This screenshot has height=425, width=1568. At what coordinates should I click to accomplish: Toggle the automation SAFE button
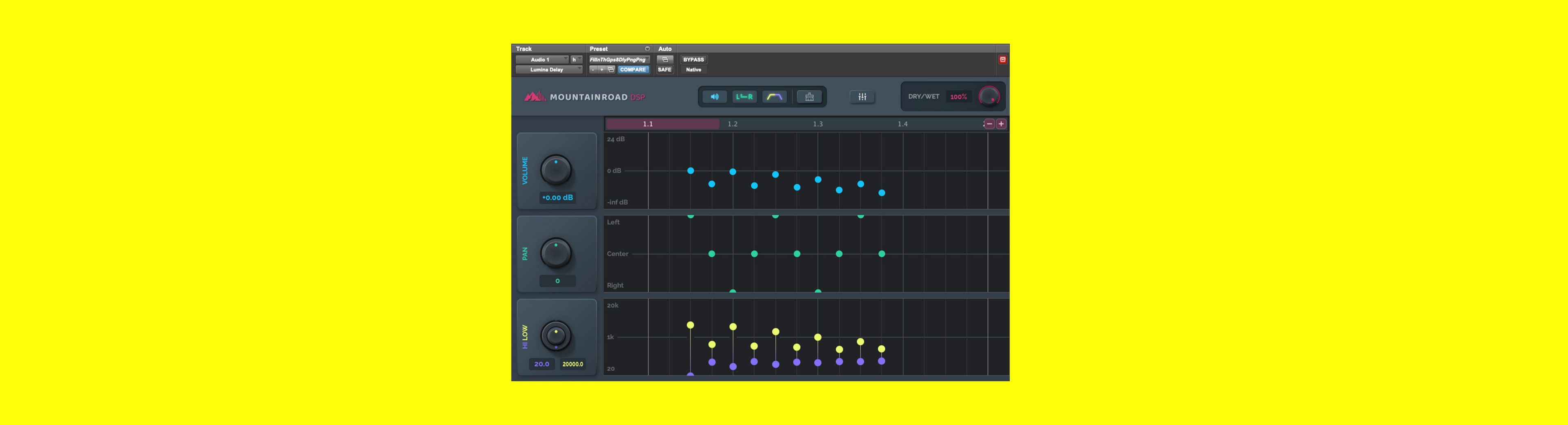pyautogui.click(x=664, y=69)
